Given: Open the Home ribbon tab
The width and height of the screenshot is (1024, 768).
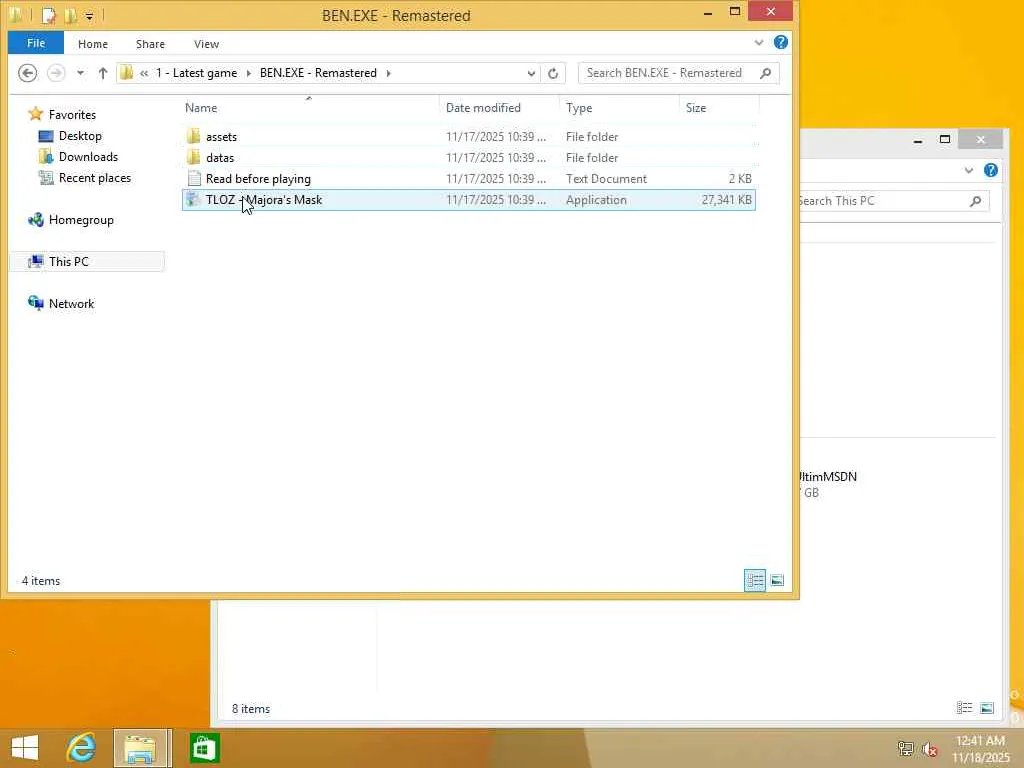Looking at the screenshot, I should point(93,44).
